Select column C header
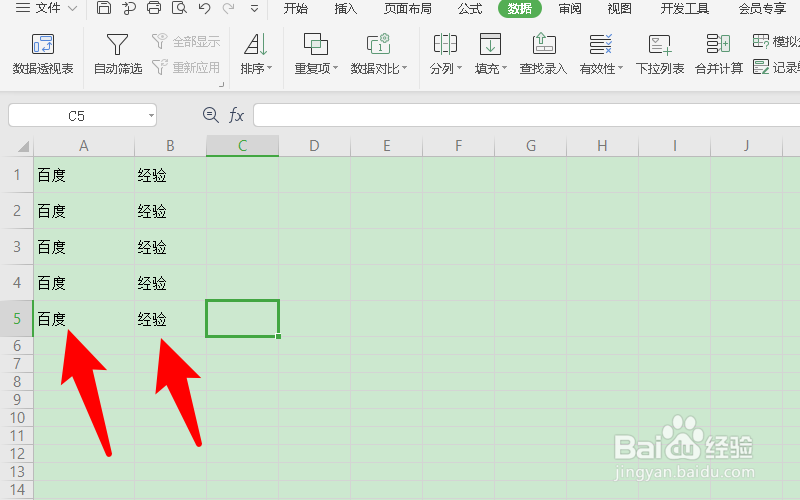Screen dimensions: 800x500 tap(242, 146)
